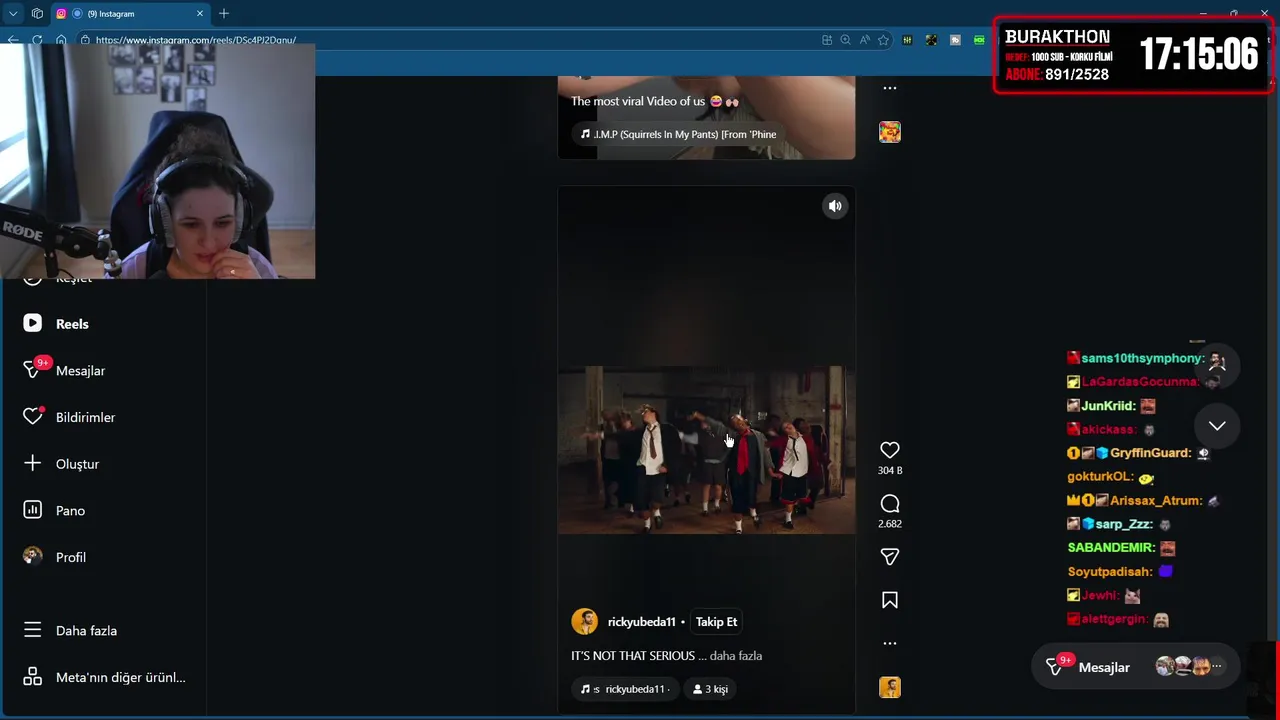
Task: Select Oluştur to create a post
Action: pos(77,464)
